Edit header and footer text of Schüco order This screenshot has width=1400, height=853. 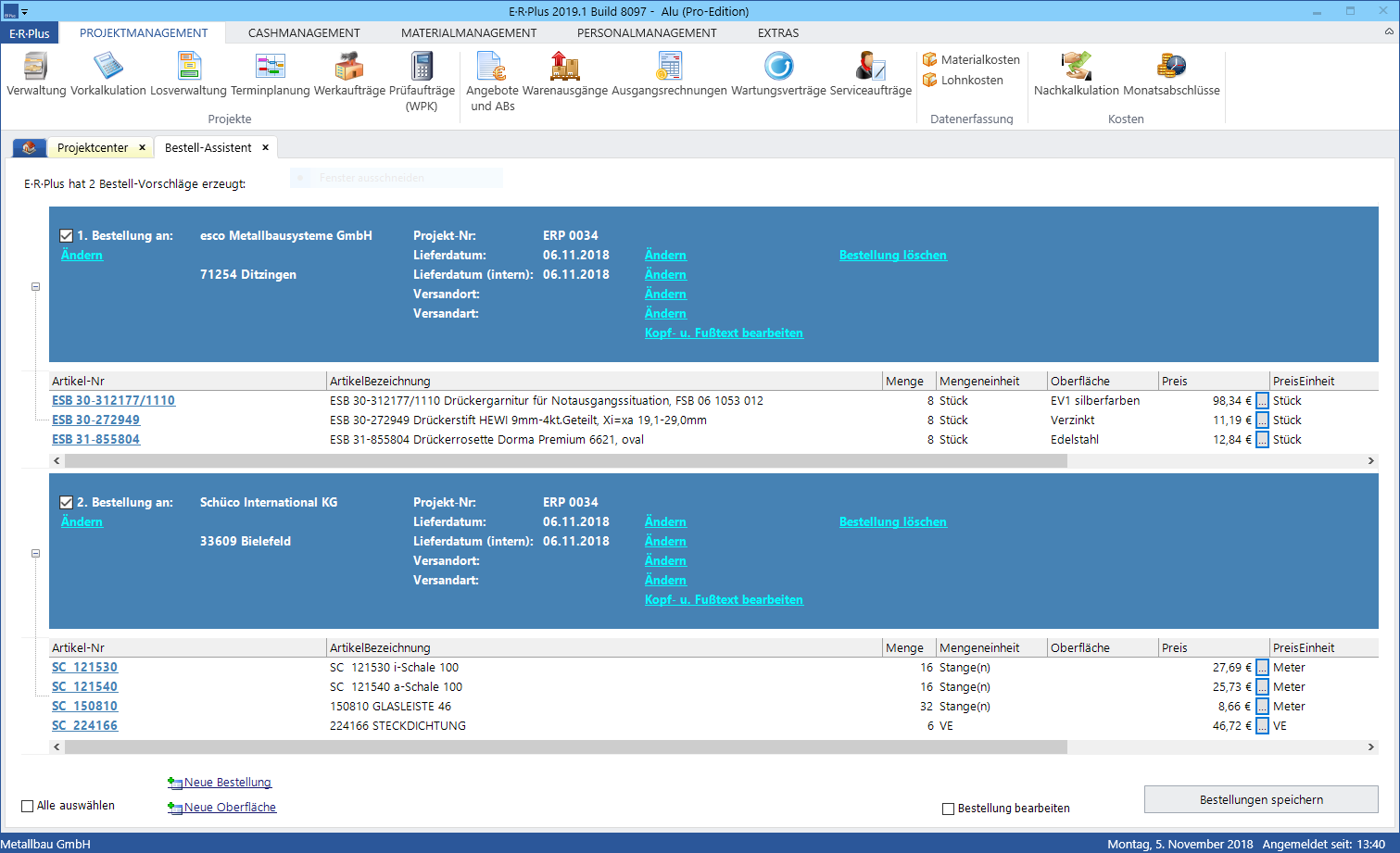[724, 599]
